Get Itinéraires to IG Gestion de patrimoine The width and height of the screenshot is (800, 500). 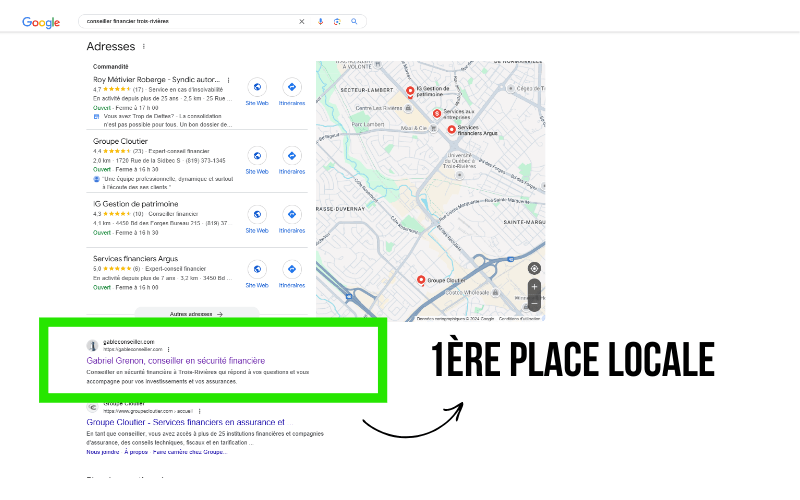click(x=292, y=219)
